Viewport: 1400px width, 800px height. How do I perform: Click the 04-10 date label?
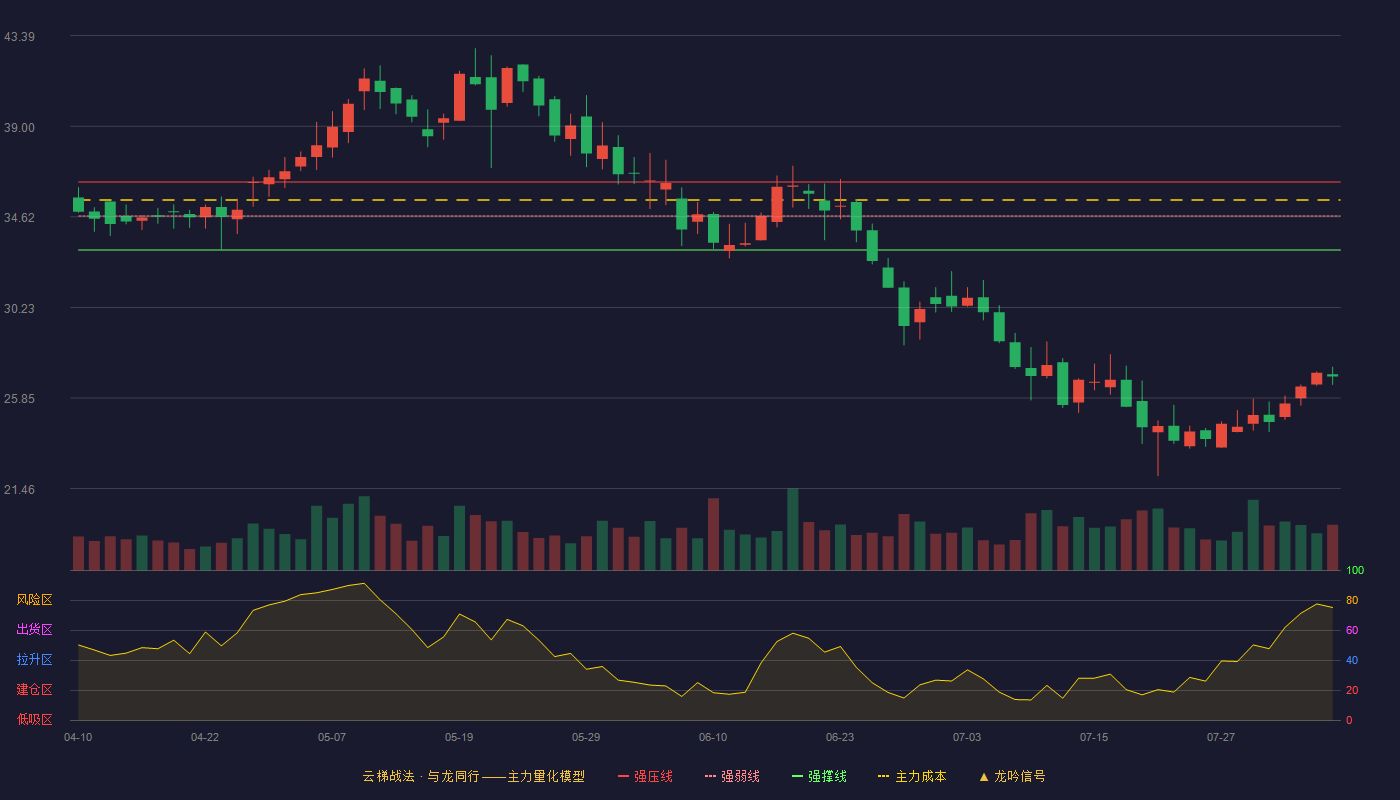pos(78,737)
